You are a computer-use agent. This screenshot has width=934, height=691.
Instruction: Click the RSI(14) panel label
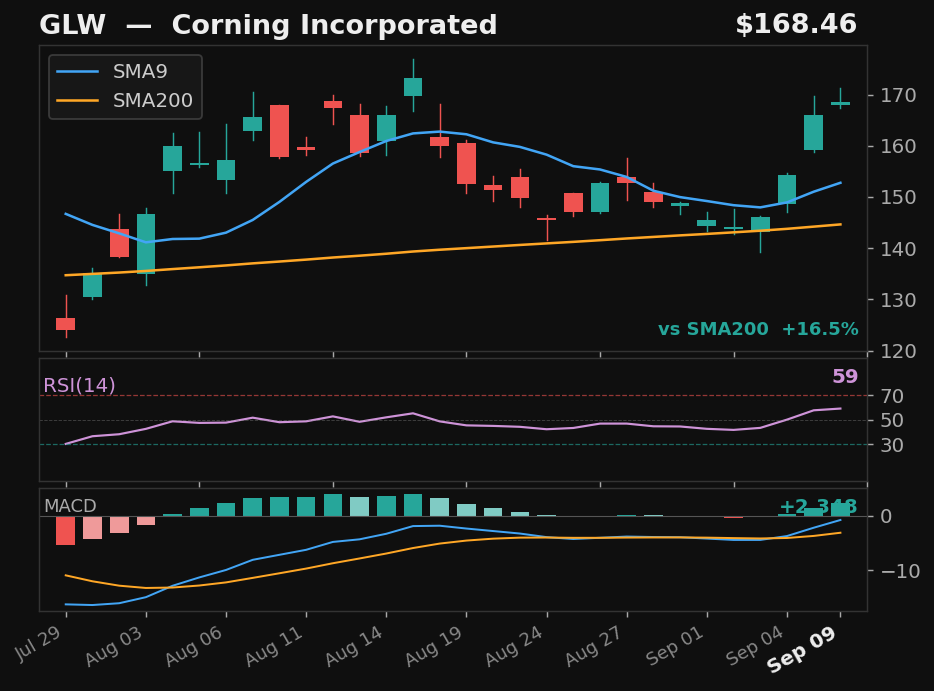79,385
